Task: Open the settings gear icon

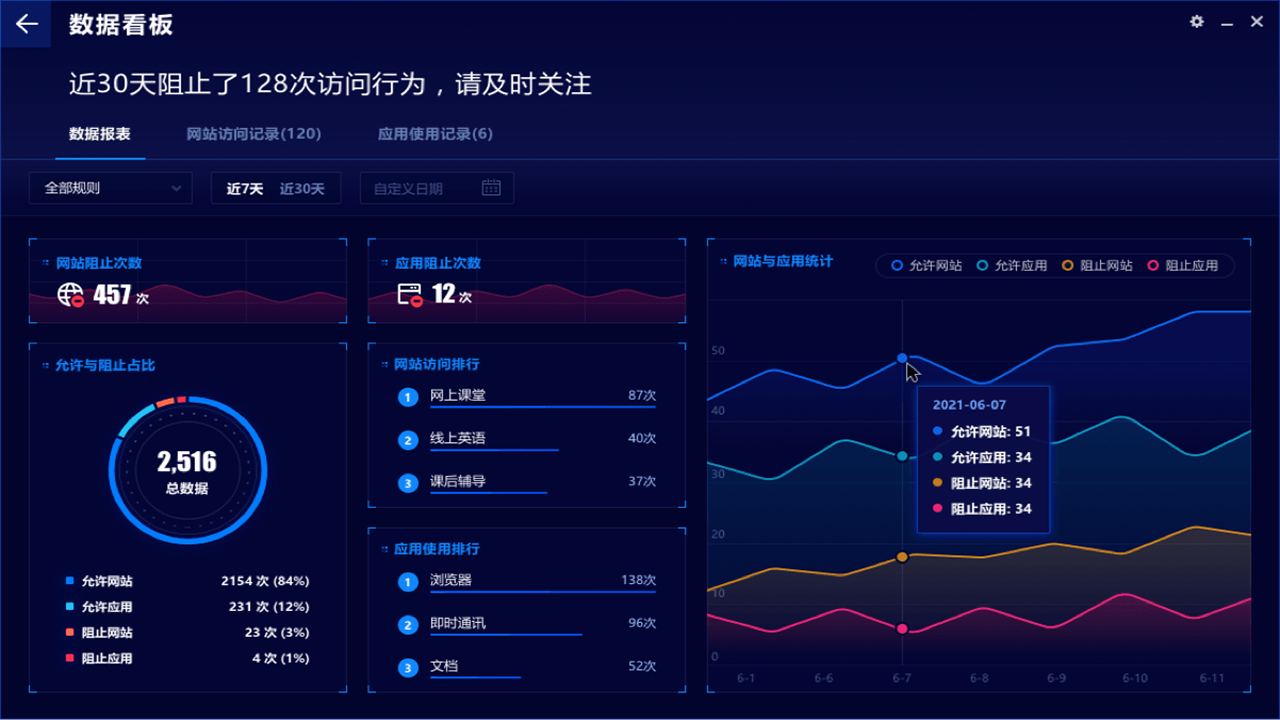Action: pos(1197,22)
